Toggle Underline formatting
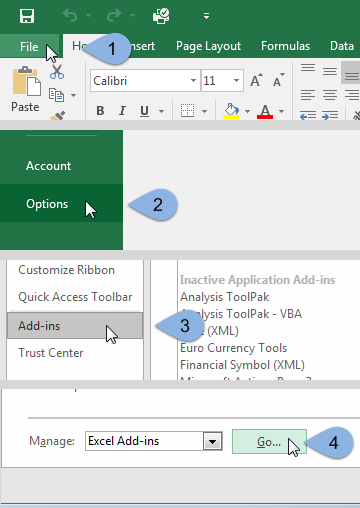360x508 pixels. [144, 110]
